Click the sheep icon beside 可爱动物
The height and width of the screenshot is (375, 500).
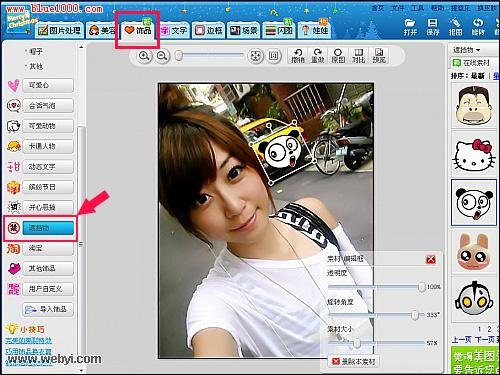14,126
